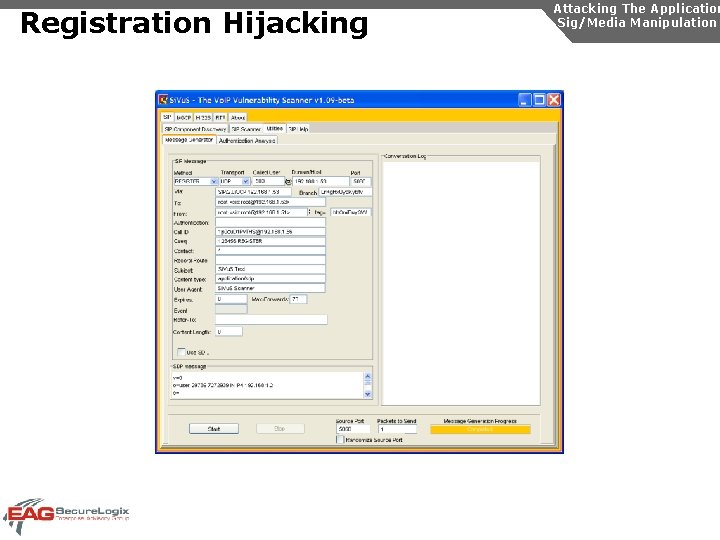This screenshot has height=540, width=720.
Task: Click the Call ID field
Action: 270,232
